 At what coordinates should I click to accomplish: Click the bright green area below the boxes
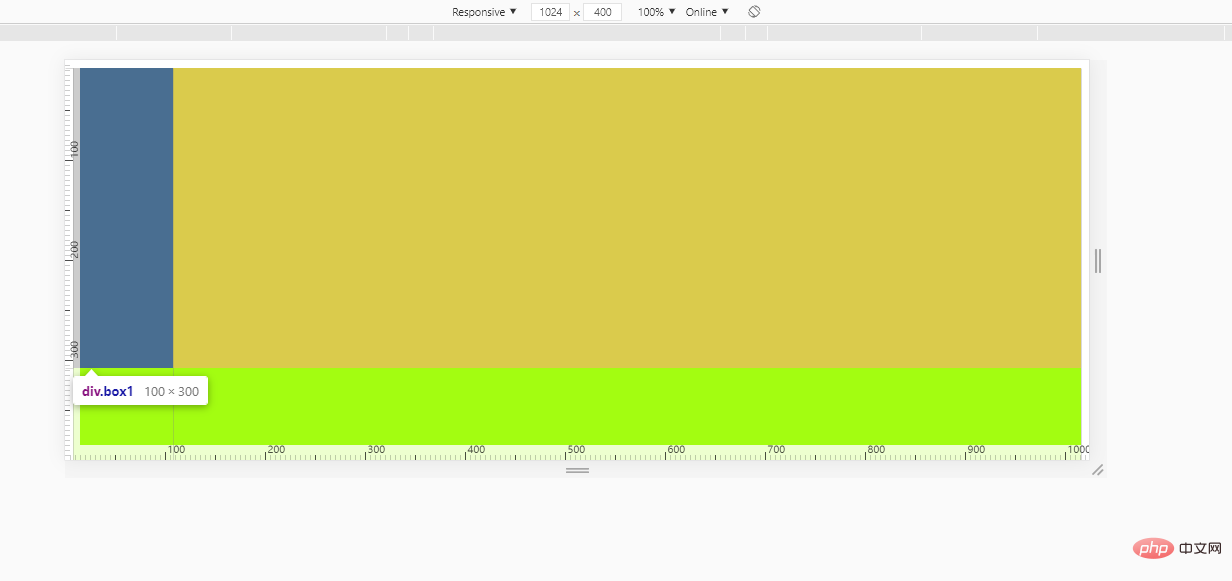[627, 405]
